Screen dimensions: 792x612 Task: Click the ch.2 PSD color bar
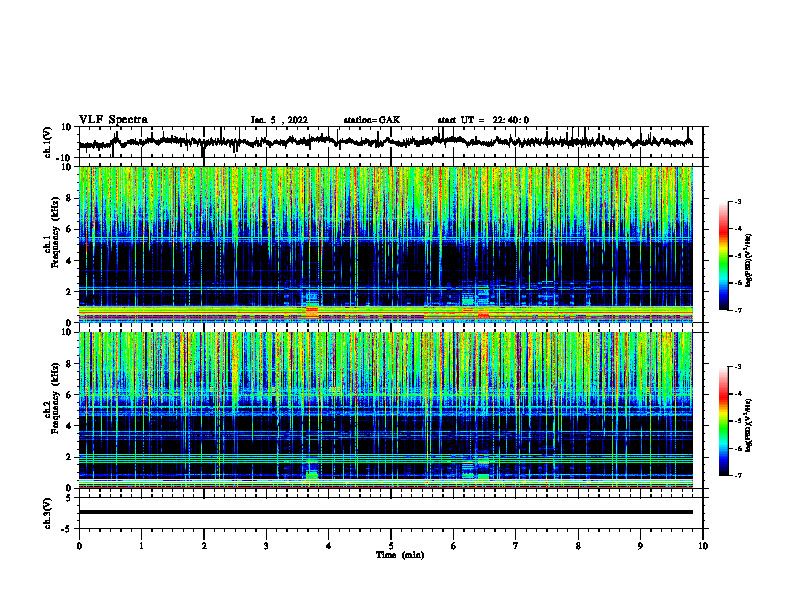click(724, 421)
